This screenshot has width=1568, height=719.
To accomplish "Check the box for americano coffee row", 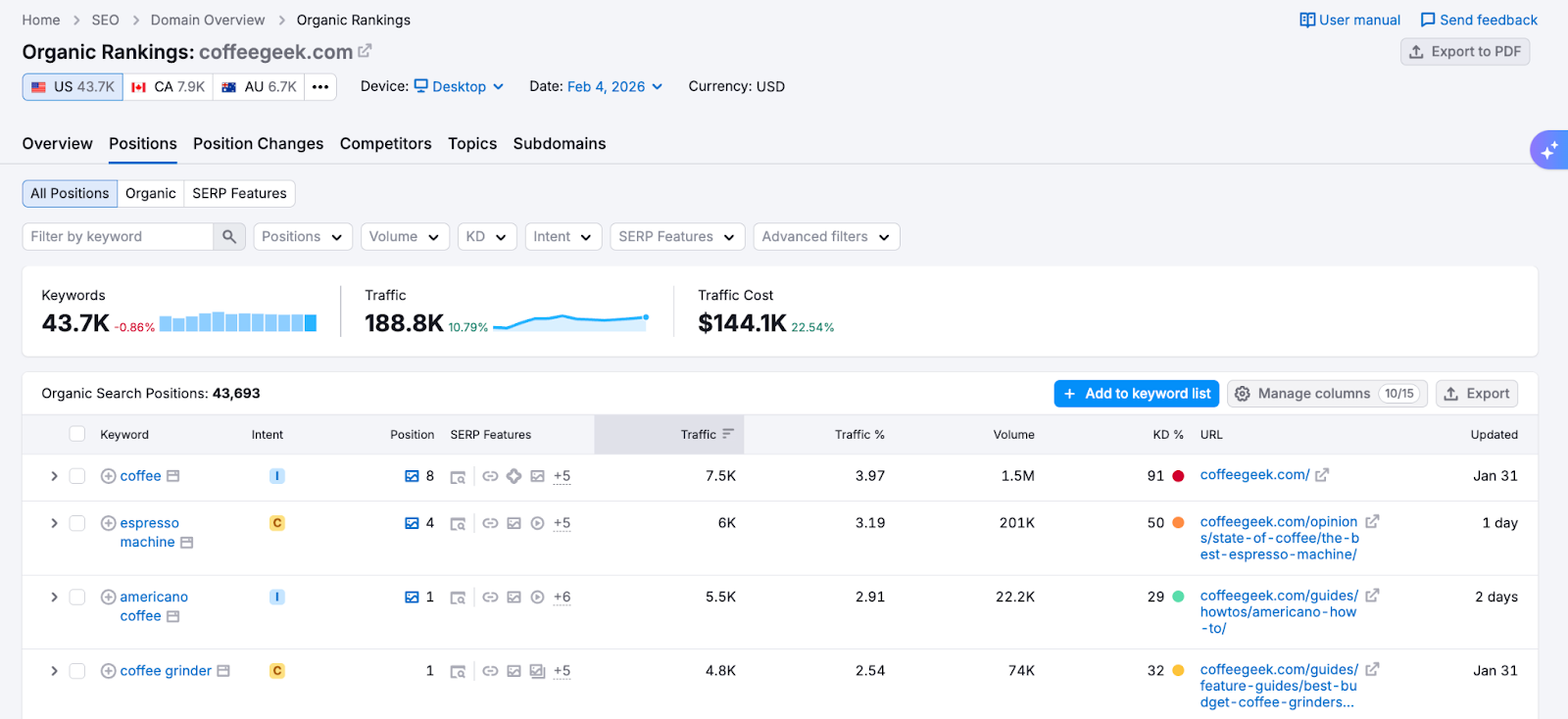I will pos(77,597).
